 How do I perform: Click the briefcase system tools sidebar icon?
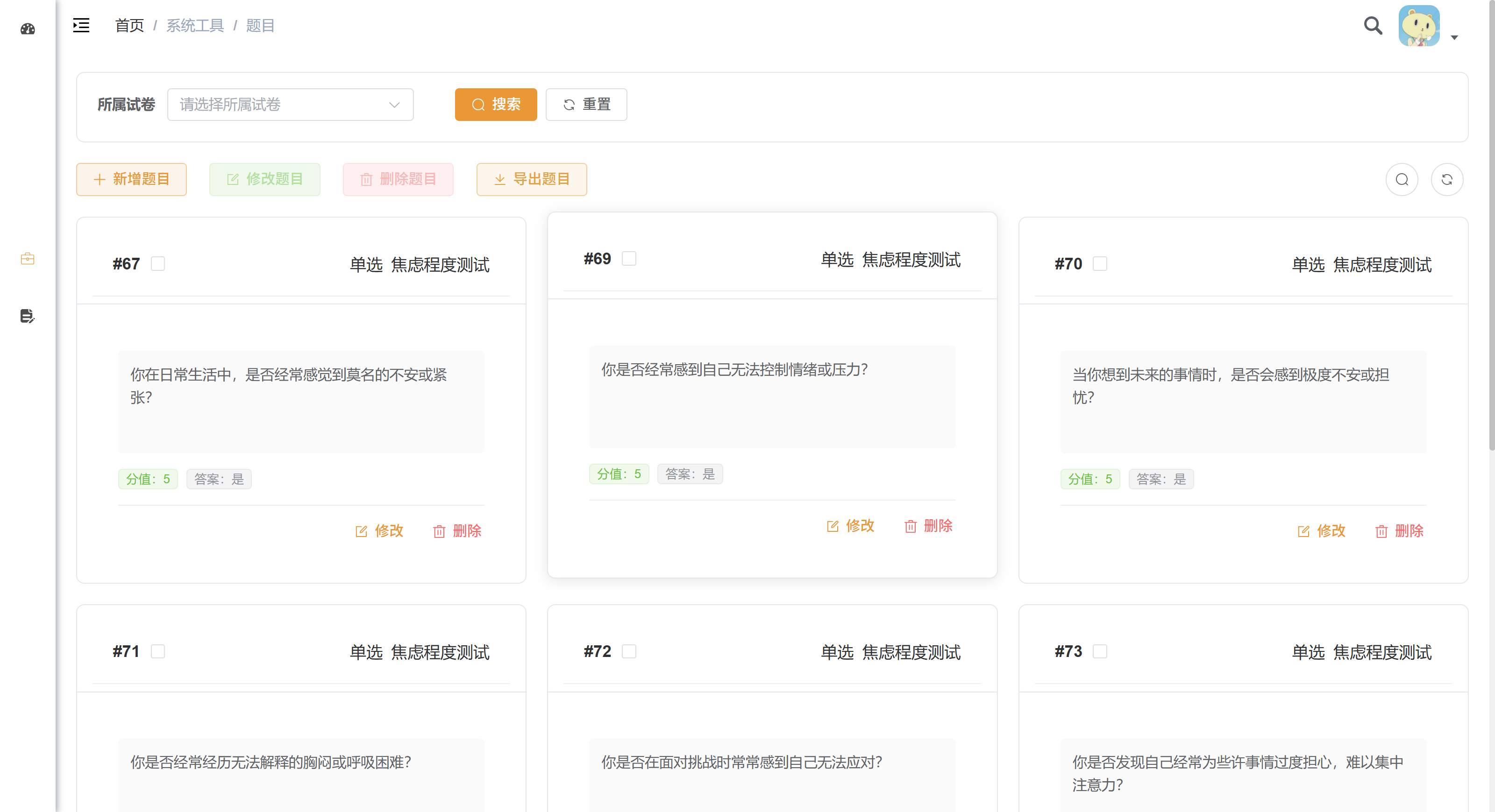[x=27, y=259]
